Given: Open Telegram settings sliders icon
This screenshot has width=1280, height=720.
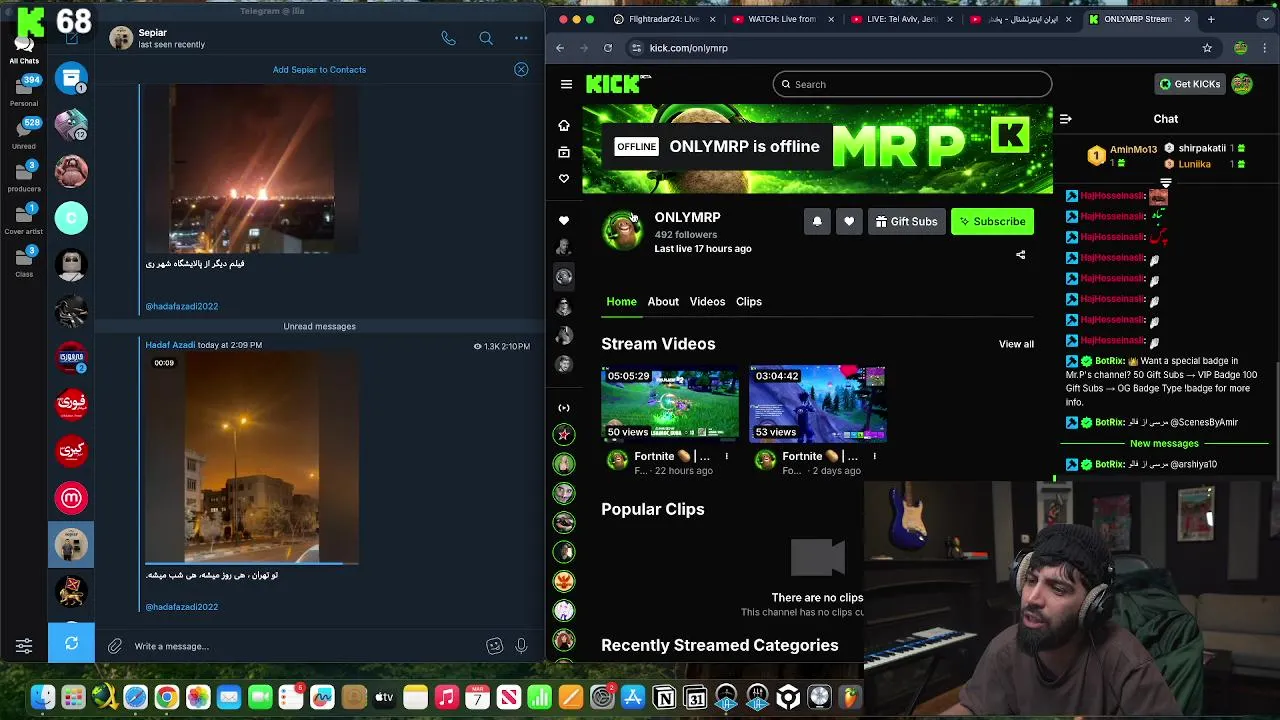Looking at the screenshot, I should pyautogui.click(x=24, y=646).
